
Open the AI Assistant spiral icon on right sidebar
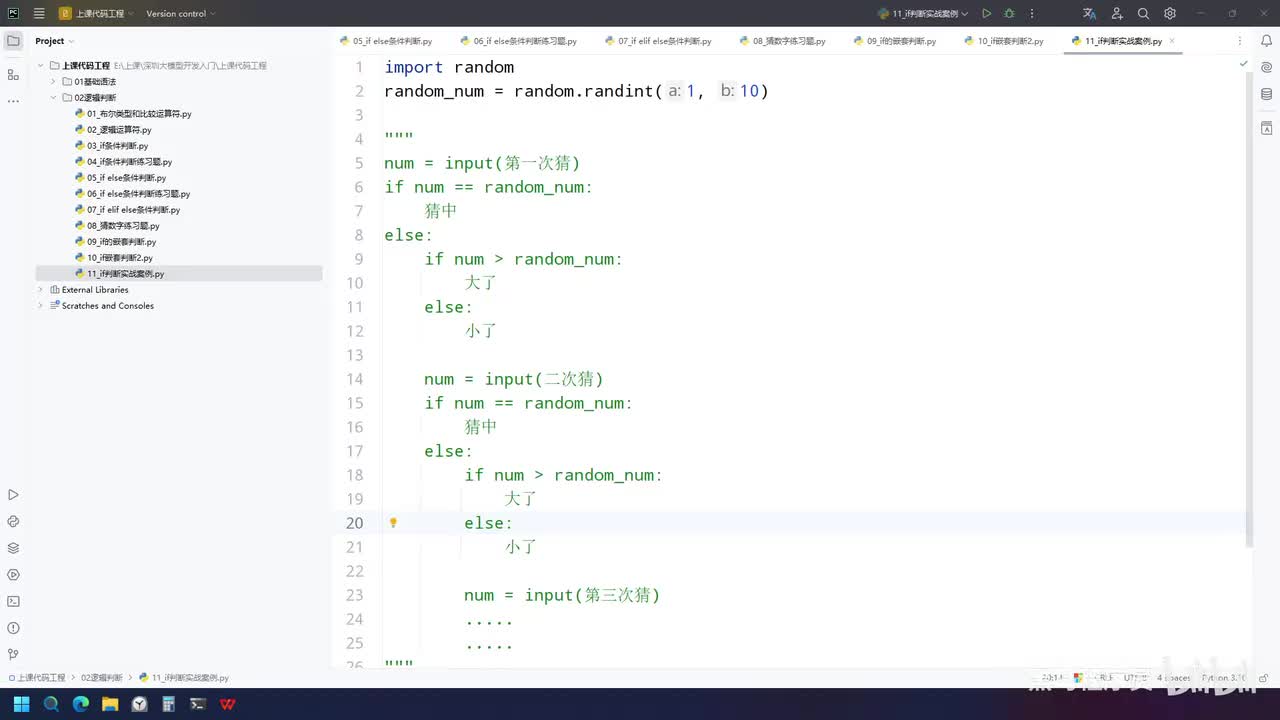[1266, 68]
